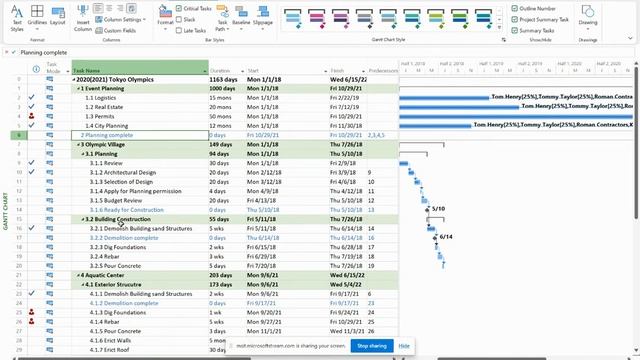This screenshot has width=640, height=360.
Task: Select the 2 Planning complete task cell
Action: click(140, 135)
